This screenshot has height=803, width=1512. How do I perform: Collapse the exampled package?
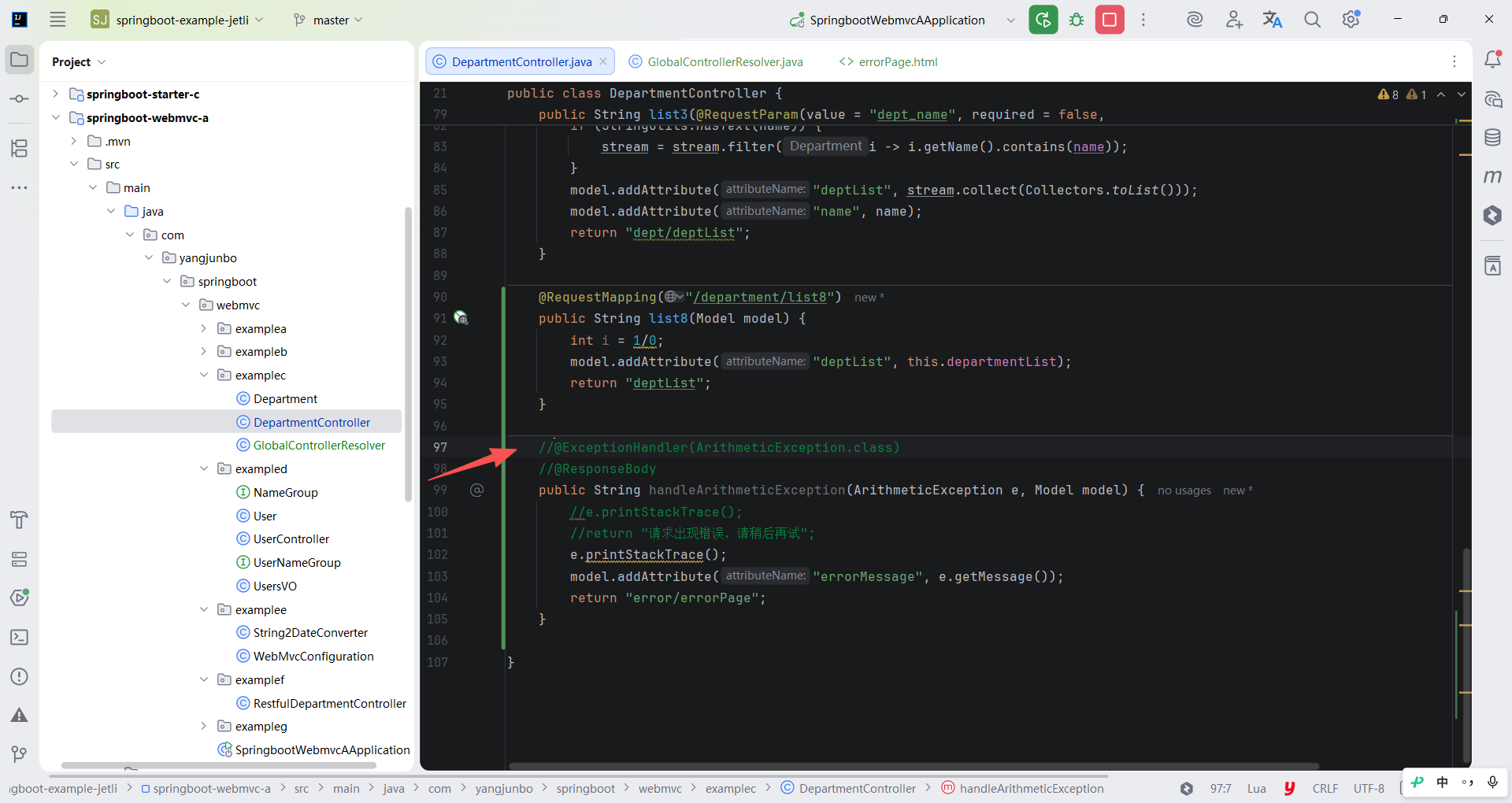pos(204,468)
